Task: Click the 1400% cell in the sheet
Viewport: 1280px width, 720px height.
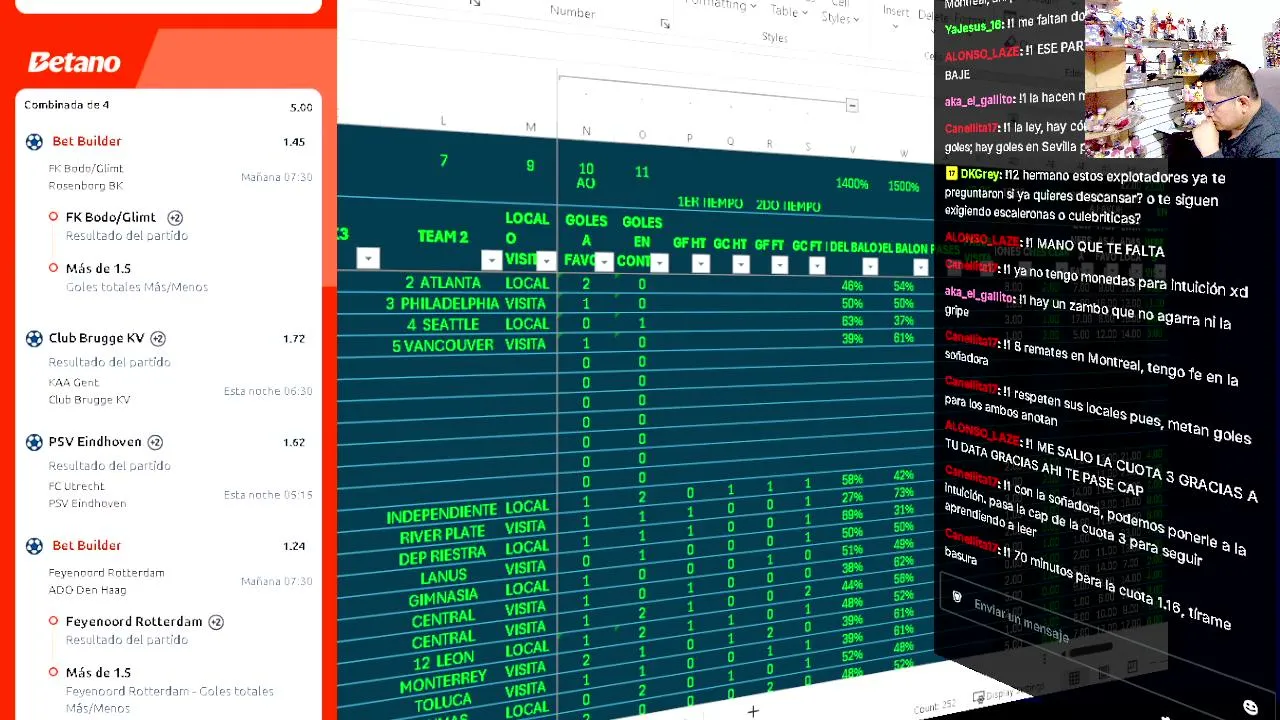Action: pos(852,184)
